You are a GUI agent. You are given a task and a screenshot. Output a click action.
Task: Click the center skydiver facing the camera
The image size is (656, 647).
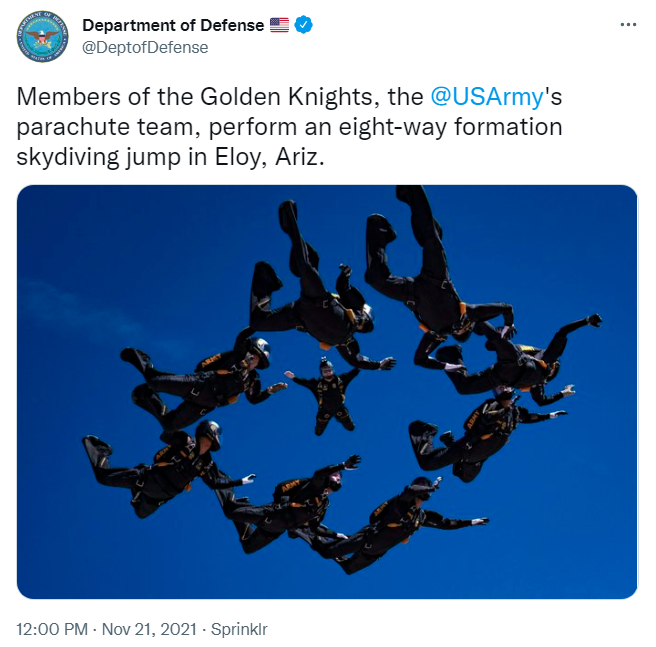pyautogui.click(x=324, y=395)
